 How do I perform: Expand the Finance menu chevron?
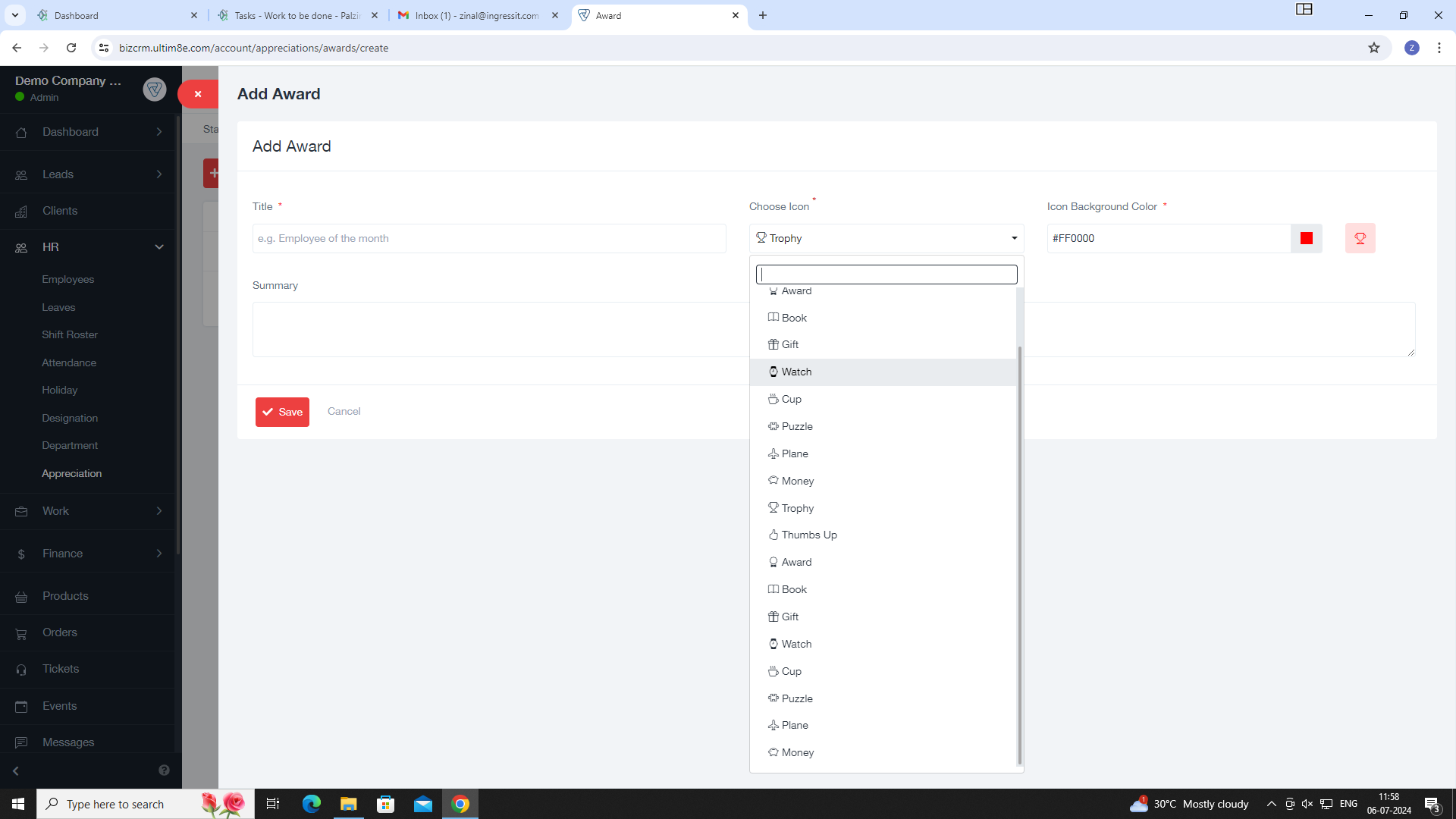(x=159, y=554)
